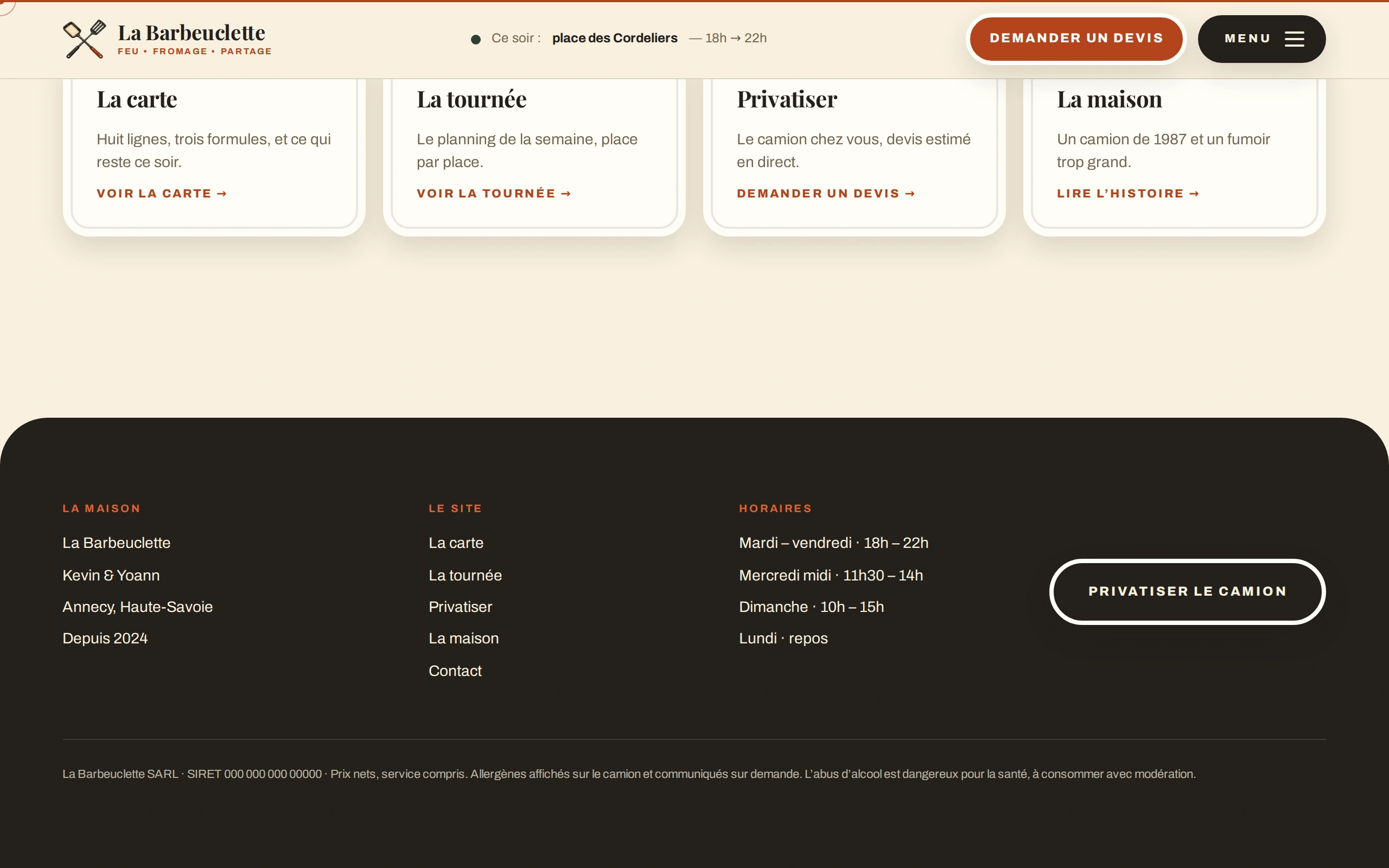
Task: Click Privatiser le camion footer button
Action: click(x=1188, y=591)
